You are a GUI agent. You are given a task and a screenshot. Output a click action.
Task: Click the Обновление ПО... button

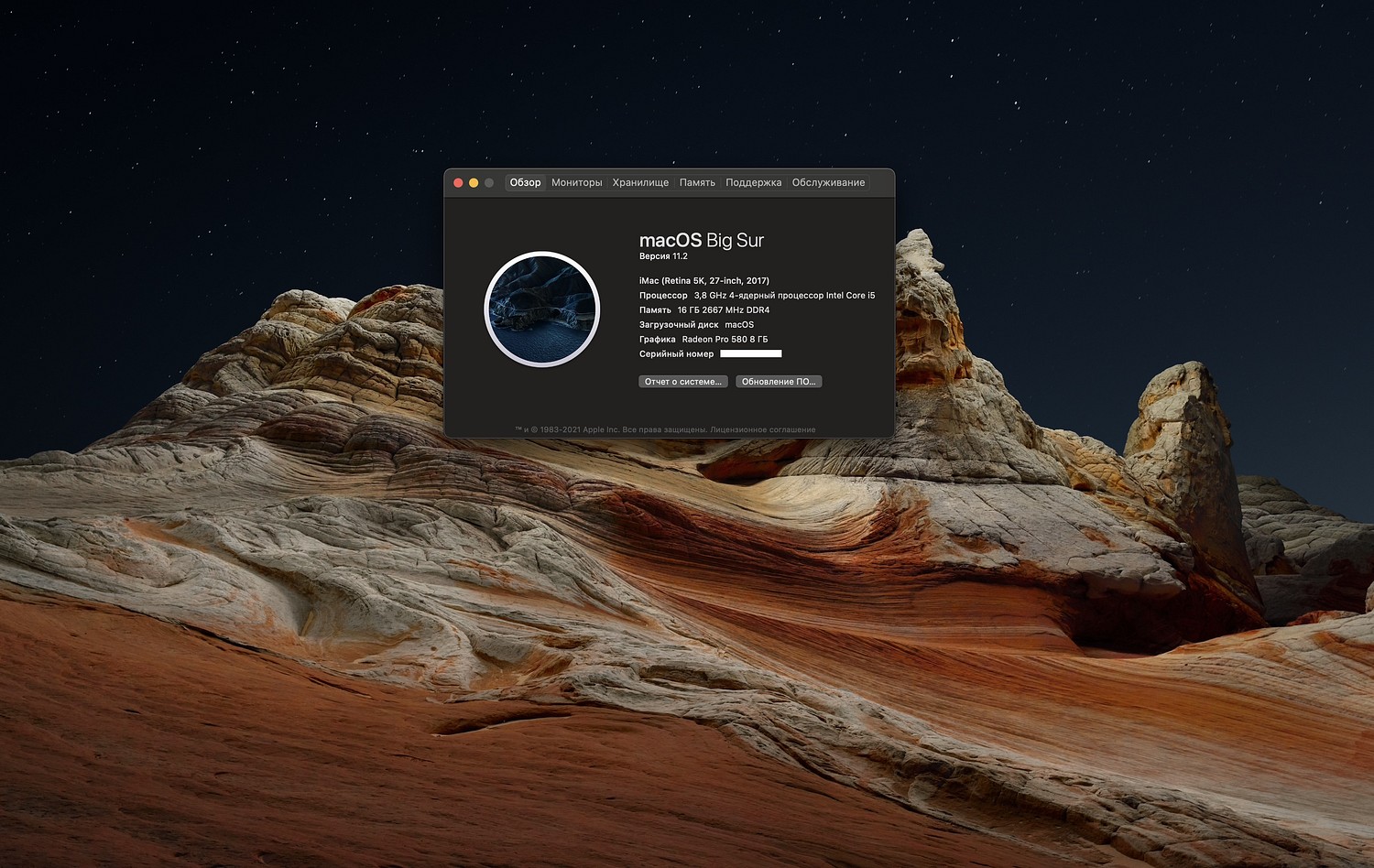pos(779,382)
